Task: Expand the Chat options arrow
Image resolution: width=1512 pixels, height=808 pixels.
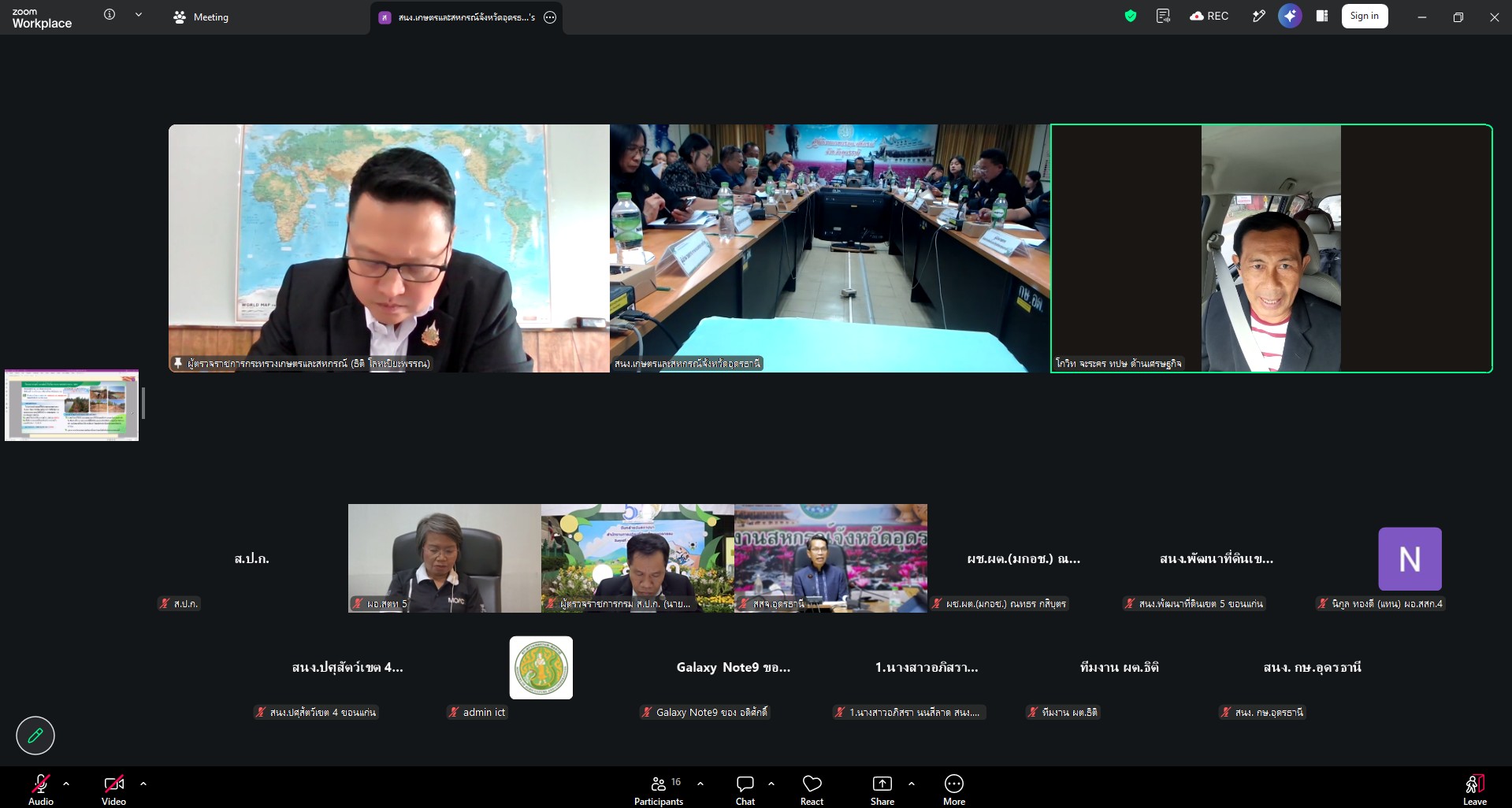Action: pos(771,784)
